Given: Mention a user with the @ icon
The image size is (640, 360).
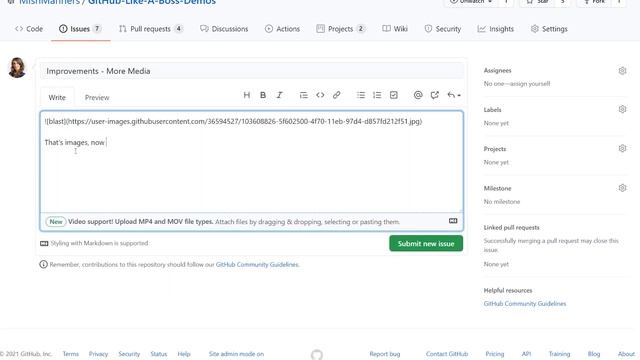Looking at the screenshot, I should (x=418, y=95).
